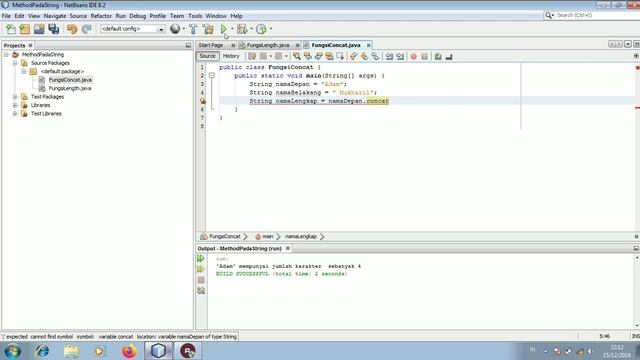Save all files using toolbar icon
Image resolution: width=640 pixels, height=360 pixels.
(53, 29)
